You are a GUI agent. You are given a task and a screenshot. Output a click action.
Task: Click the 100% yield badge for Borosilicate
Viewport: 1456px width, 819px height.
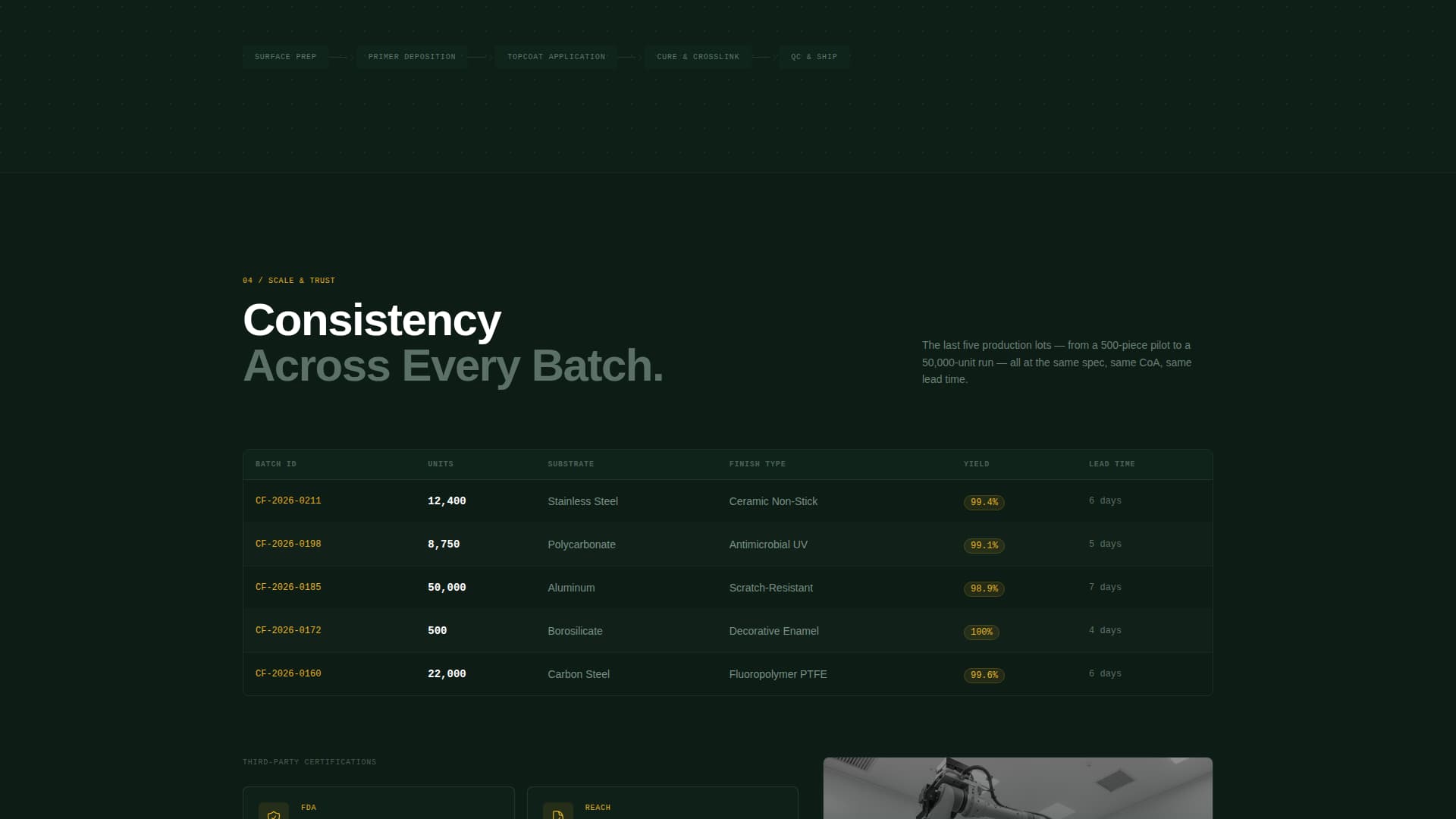click(981, 632)
